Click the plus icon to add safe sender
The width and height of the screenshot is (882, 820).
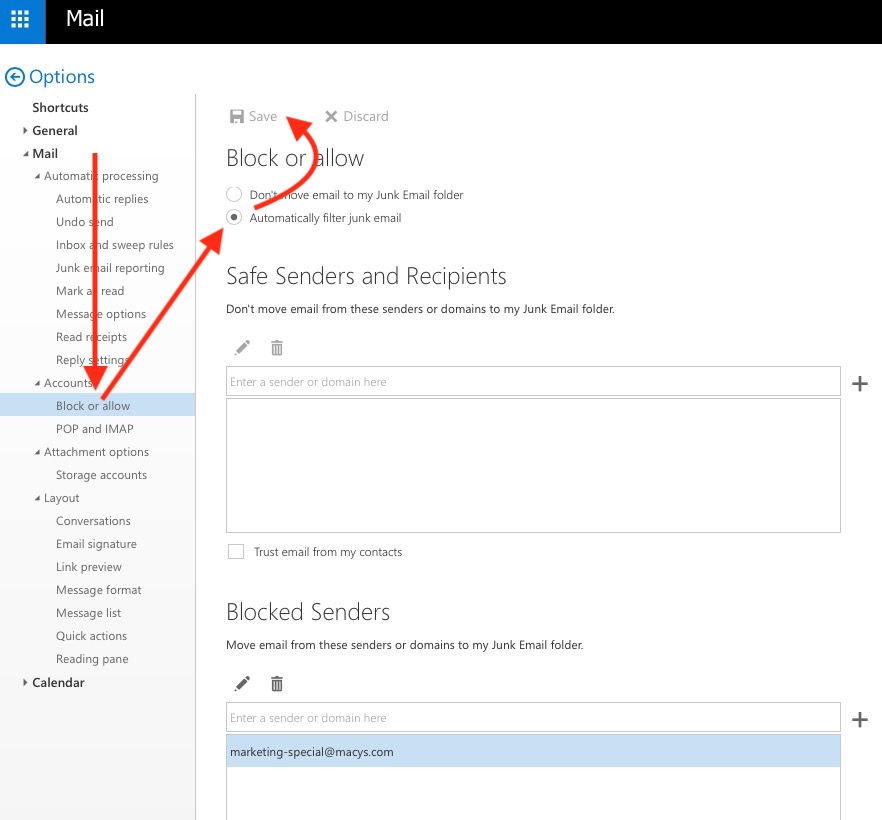(859, 383)
